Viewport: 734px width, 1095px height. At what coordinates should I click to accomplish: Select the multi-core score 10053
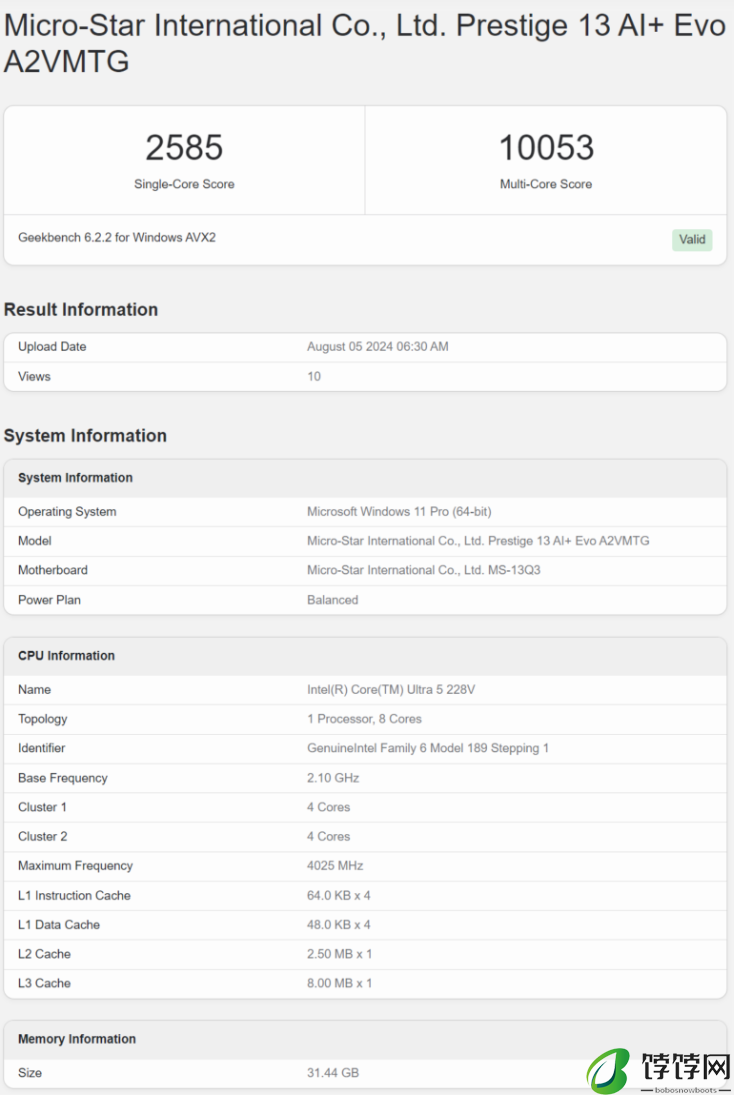click(546, 147)
